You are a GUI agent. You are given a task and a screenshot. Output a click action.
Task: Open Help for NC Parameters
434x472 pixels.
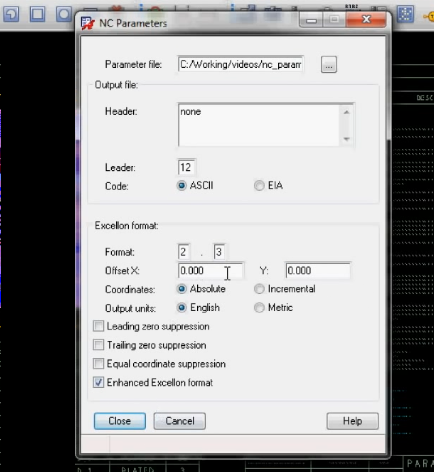pyautogui.click(x=353, y=421)
